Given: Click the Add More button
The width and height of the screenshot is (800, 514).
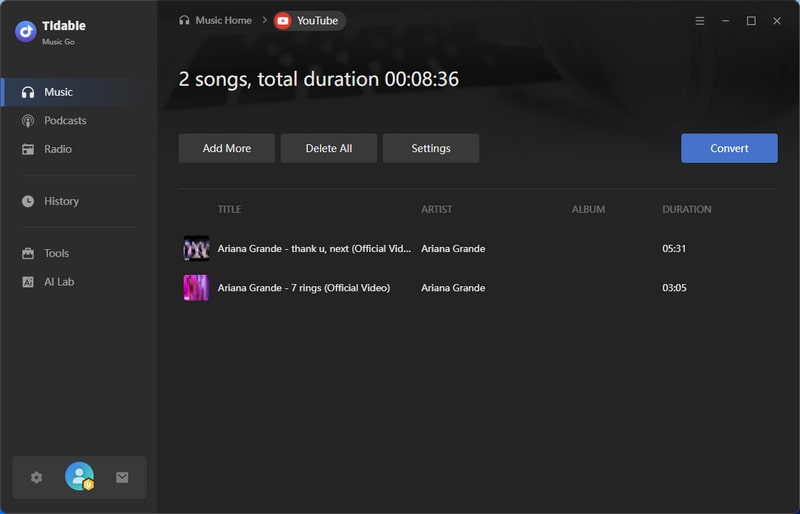Looking at the screenshot, I should (x=227, y=149).
